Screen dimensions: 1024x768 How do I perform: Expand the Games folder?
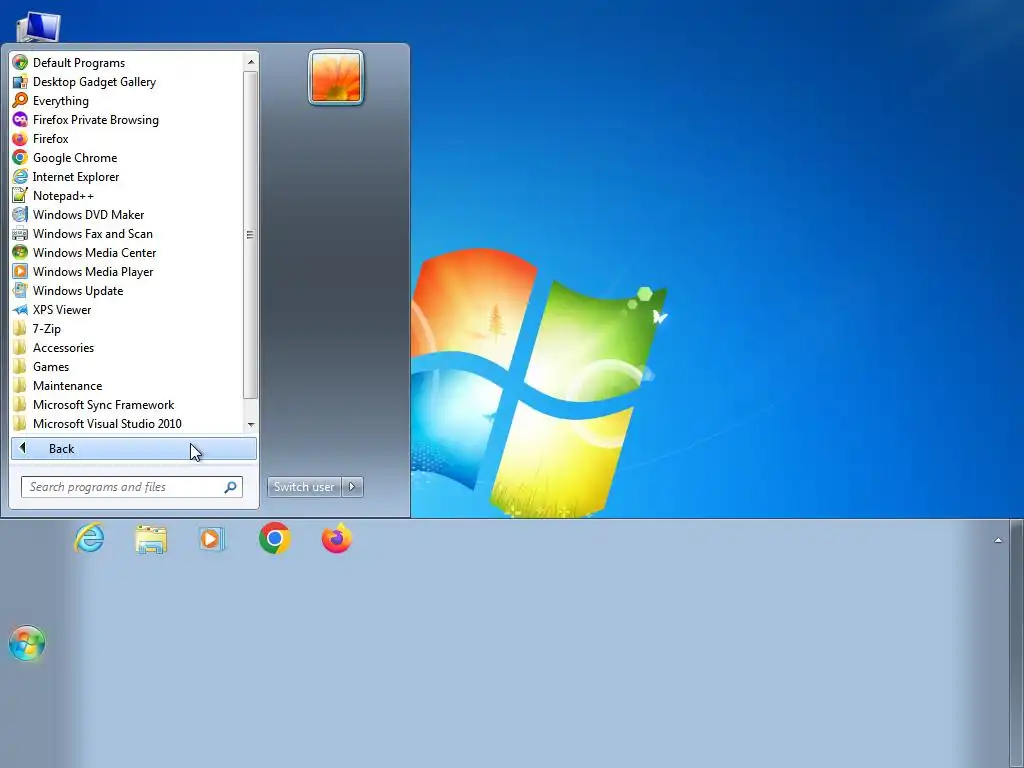pyautogui.click(x=126, y=366)
